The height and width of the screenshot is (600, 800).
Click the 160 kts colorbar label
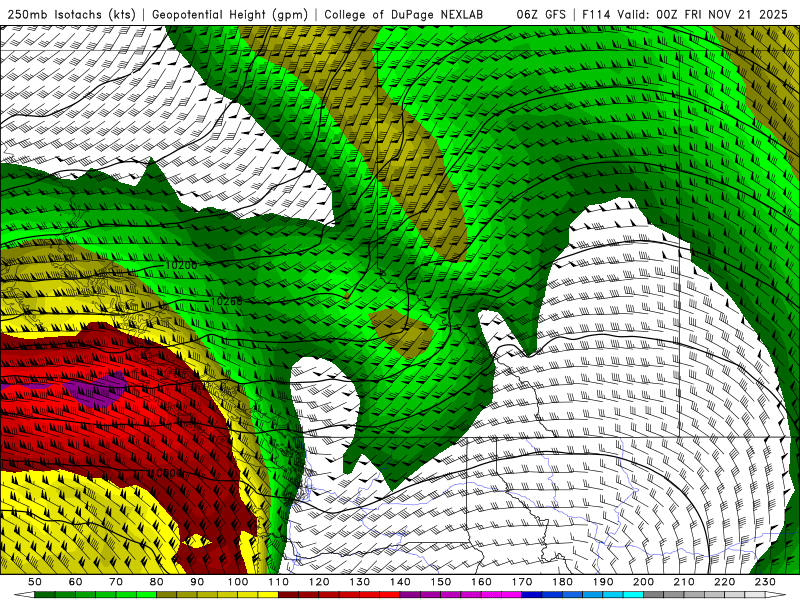[481, 582]
